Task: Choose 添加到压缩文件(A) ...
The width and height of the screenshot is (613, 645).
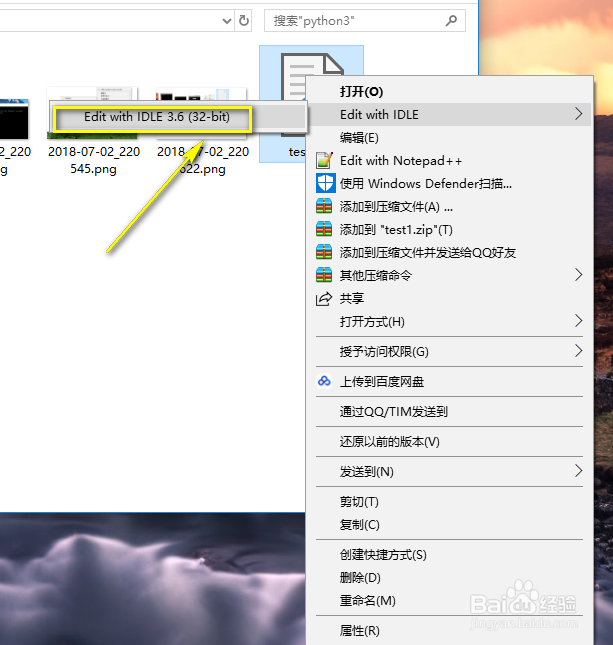Action: point(450,206)
